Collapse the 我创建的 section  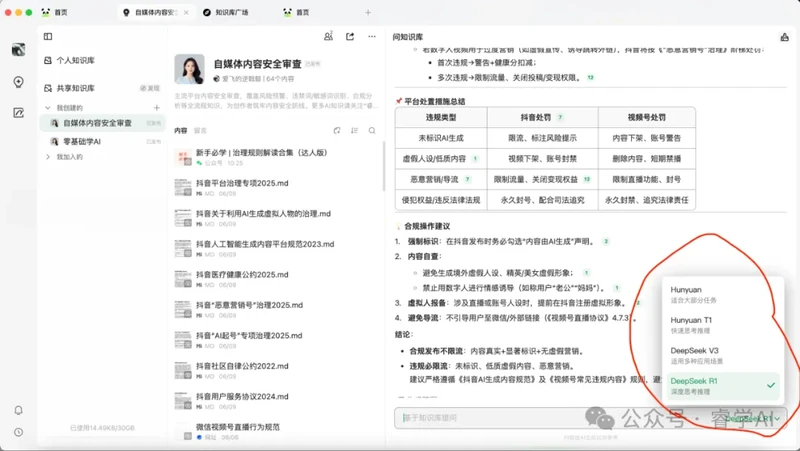(x=48, y=108)
